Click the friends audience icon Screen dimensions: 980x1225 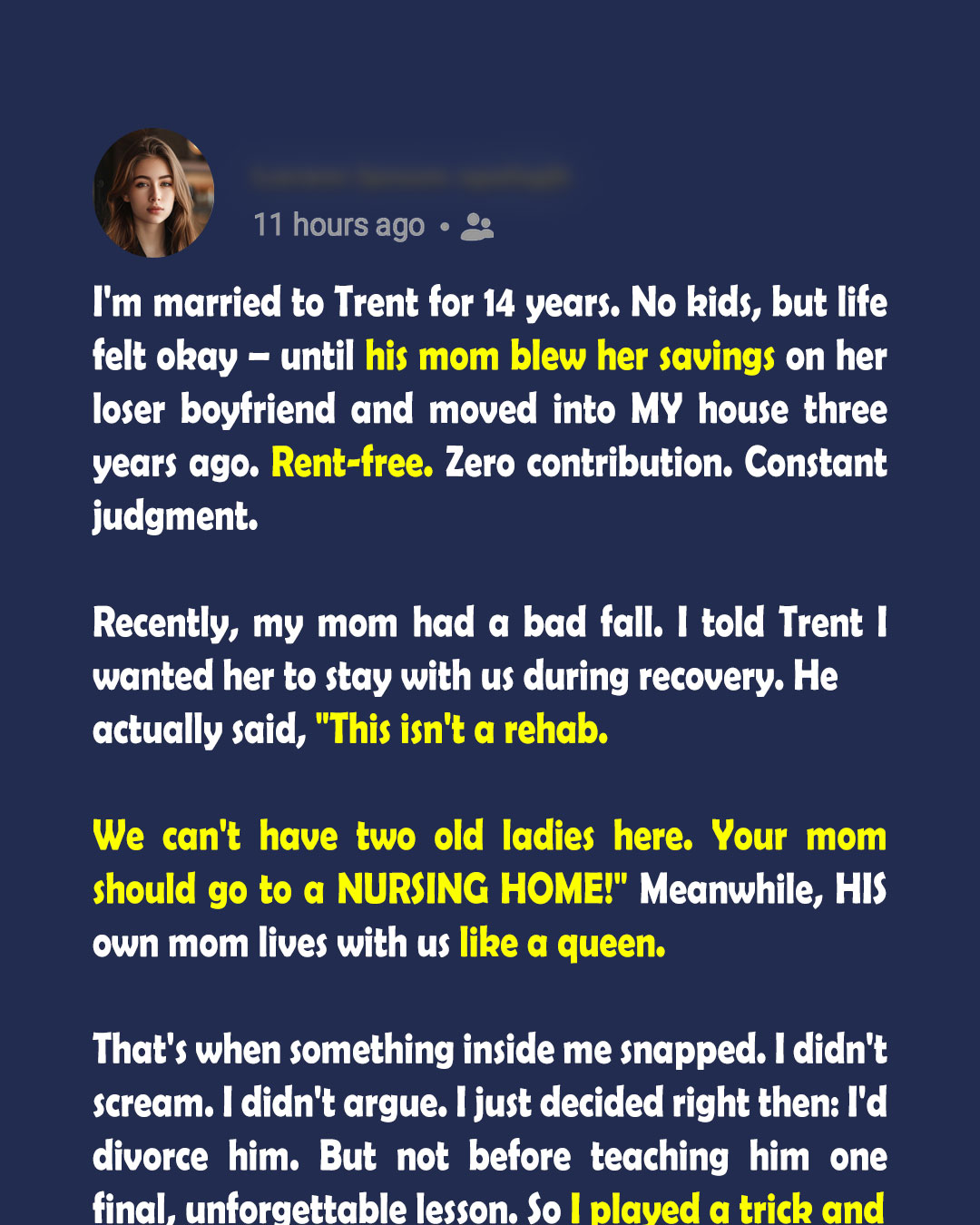476,226
